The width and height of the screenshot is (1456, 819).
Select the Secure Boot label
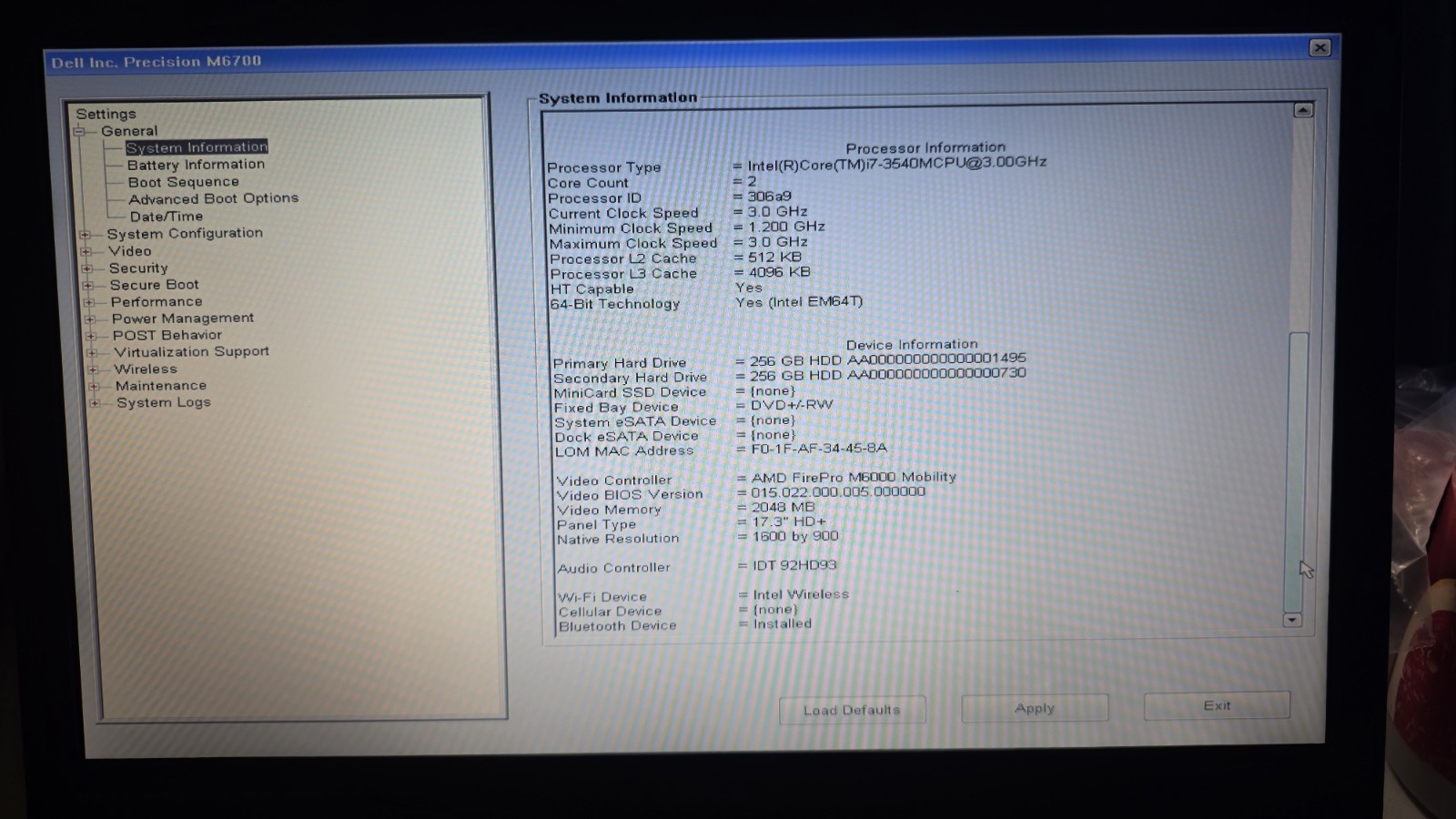coord(154,285)
